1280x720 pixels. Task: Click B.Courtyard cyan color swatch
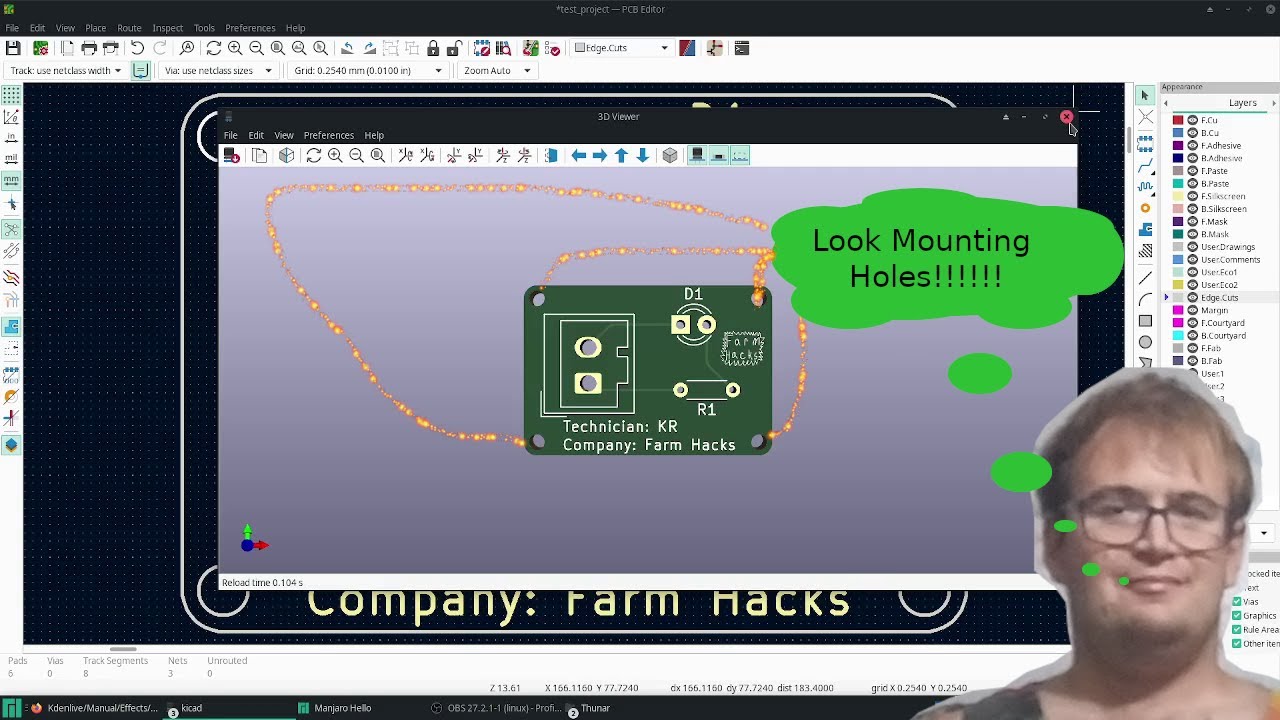pos(1178,336)
